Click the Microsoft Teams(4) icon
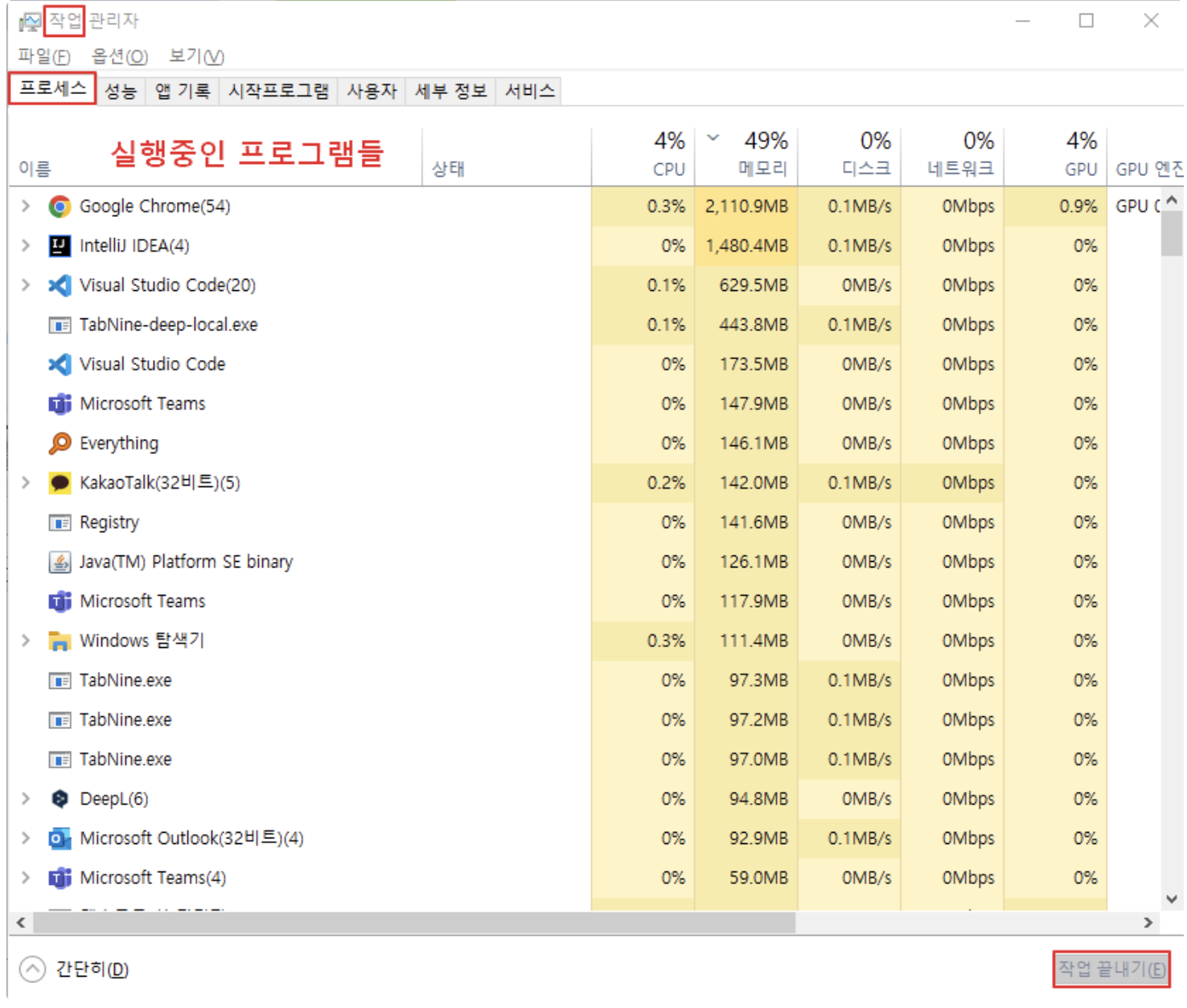1187x1008 pixels. [60, 878]
